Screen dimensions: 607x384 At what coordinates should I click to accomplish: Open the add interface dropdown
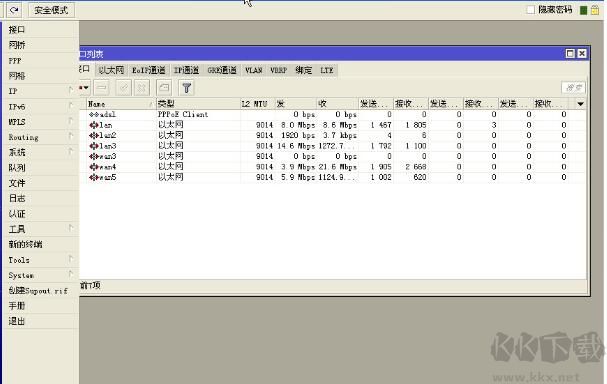coord(84,88)
